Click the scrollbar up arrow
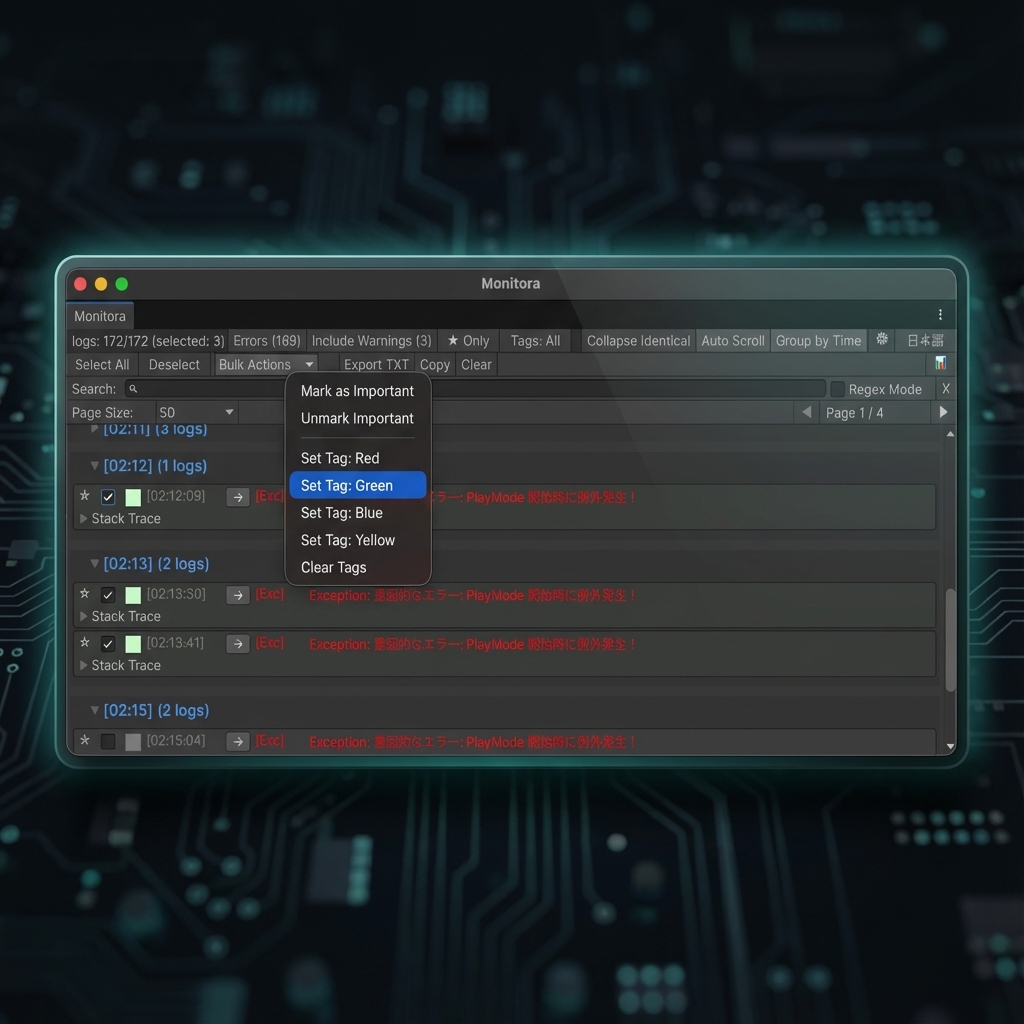The height and width of the screenshot is (1024, 1024). [950, 434]
